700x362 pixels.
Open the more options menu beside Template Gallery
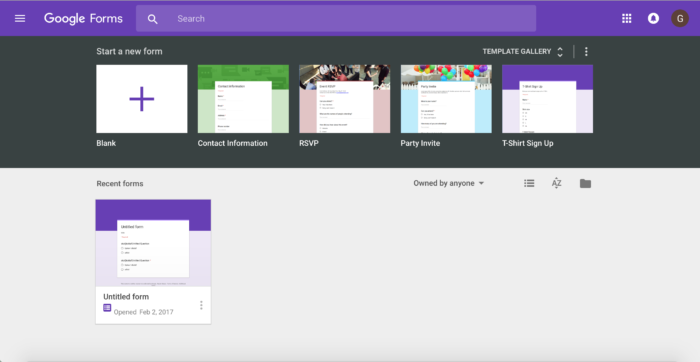[586, 52]
